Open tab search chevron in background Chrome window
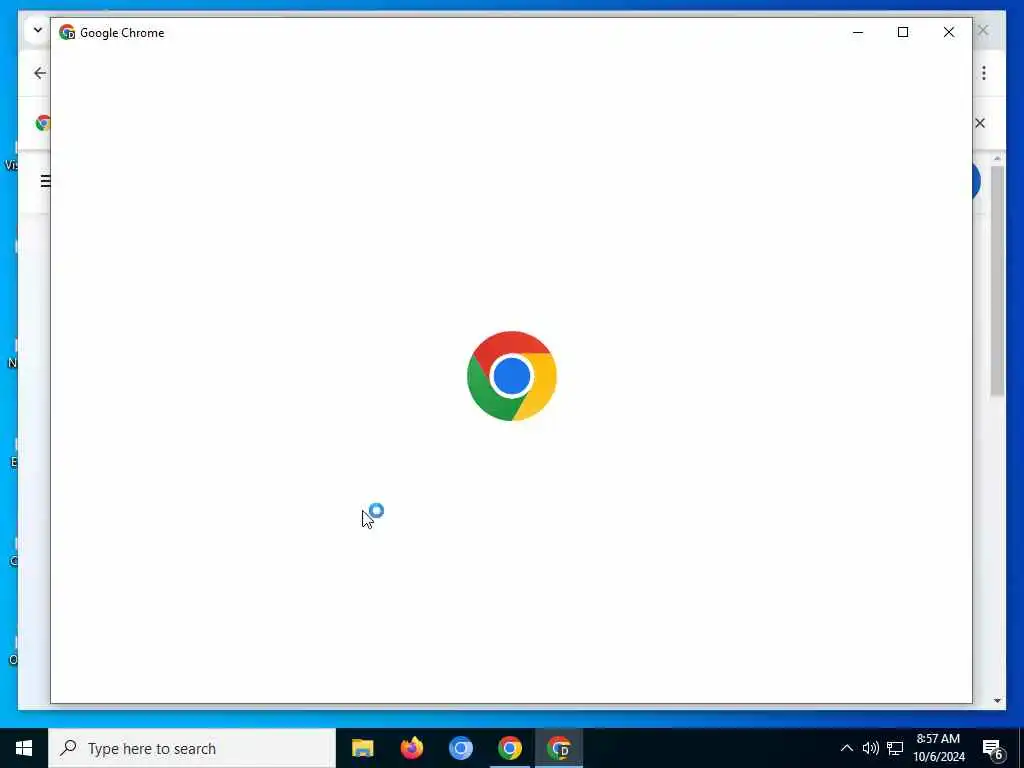 [x=37, y=31]
